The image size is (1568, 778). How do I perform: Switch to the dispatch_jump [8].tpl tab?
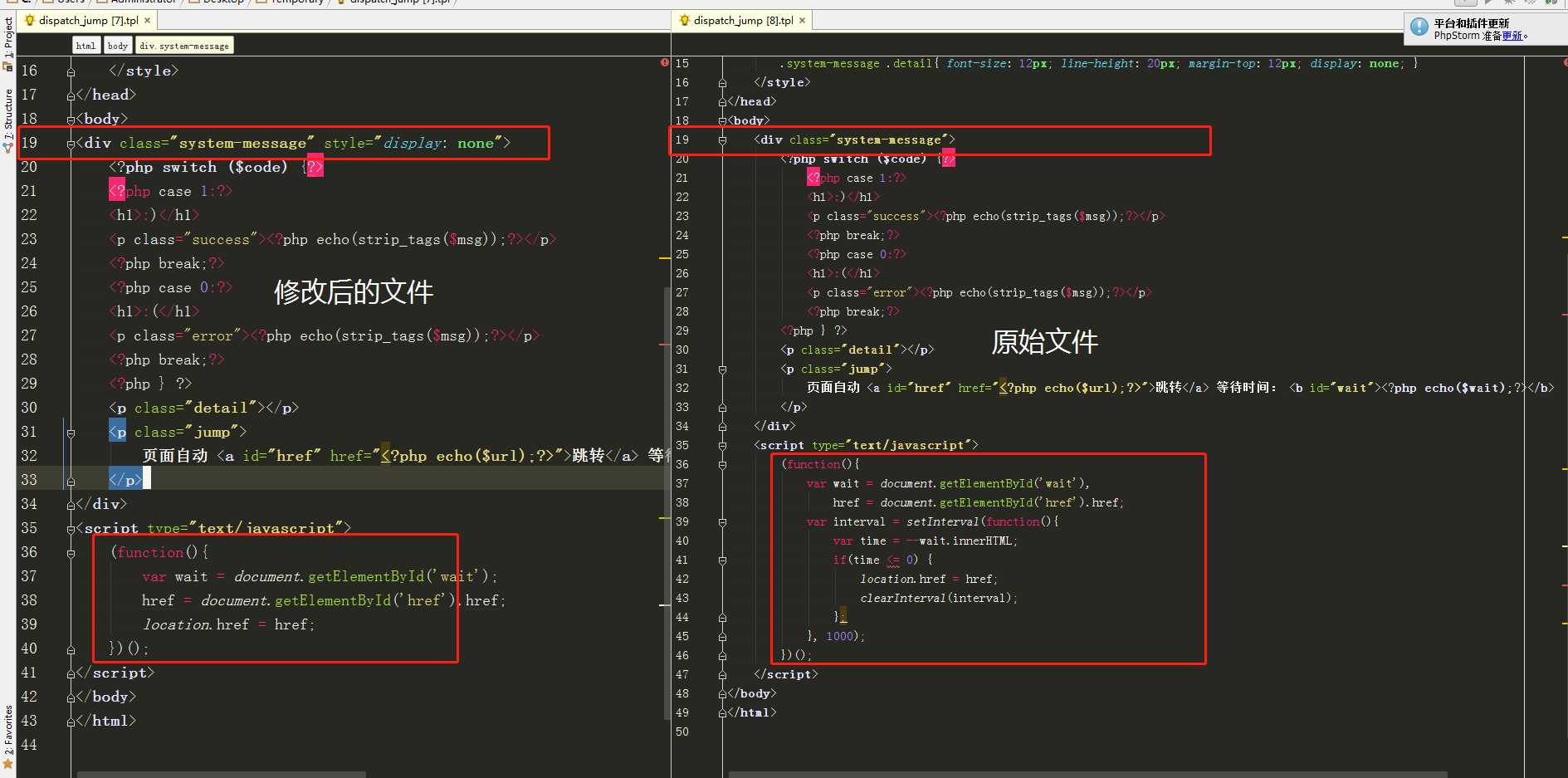[743, 21]
